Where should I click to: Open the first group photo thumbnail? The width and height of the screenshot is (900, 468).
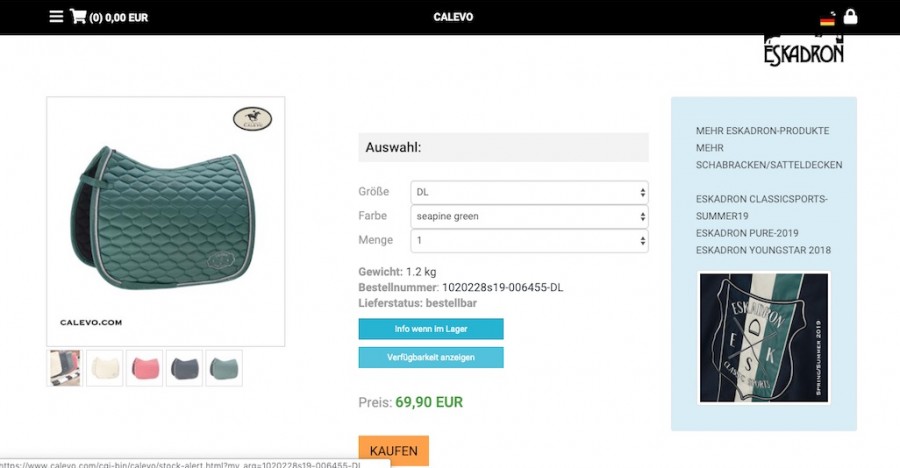click(x=65, y=368)
